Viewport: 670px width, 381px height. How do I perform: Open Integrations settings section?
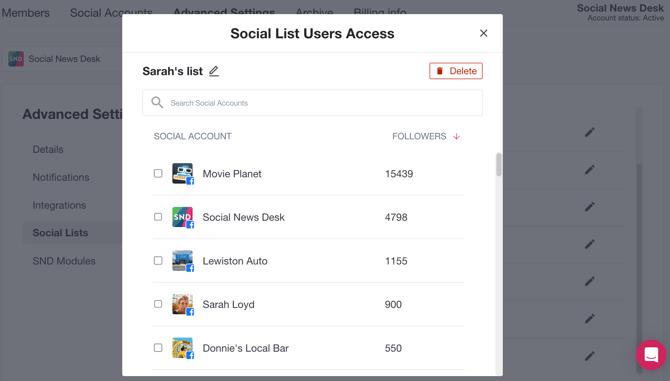pyautogui.click(x=59, y=205)
